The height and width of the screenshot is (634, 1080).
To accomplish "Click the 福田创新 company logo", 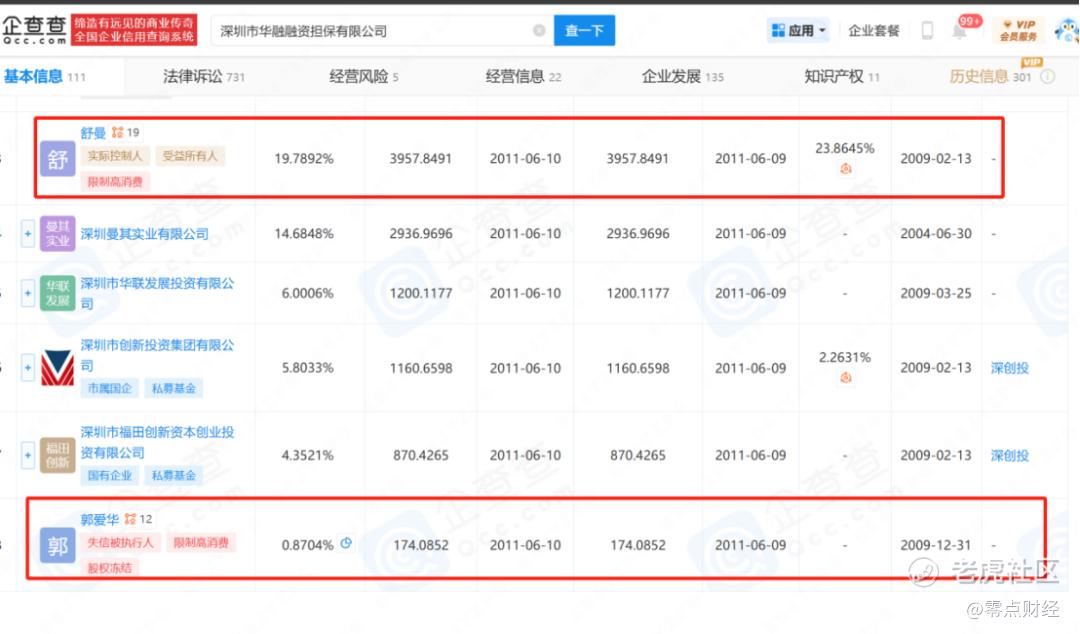I will pos(57,455).
